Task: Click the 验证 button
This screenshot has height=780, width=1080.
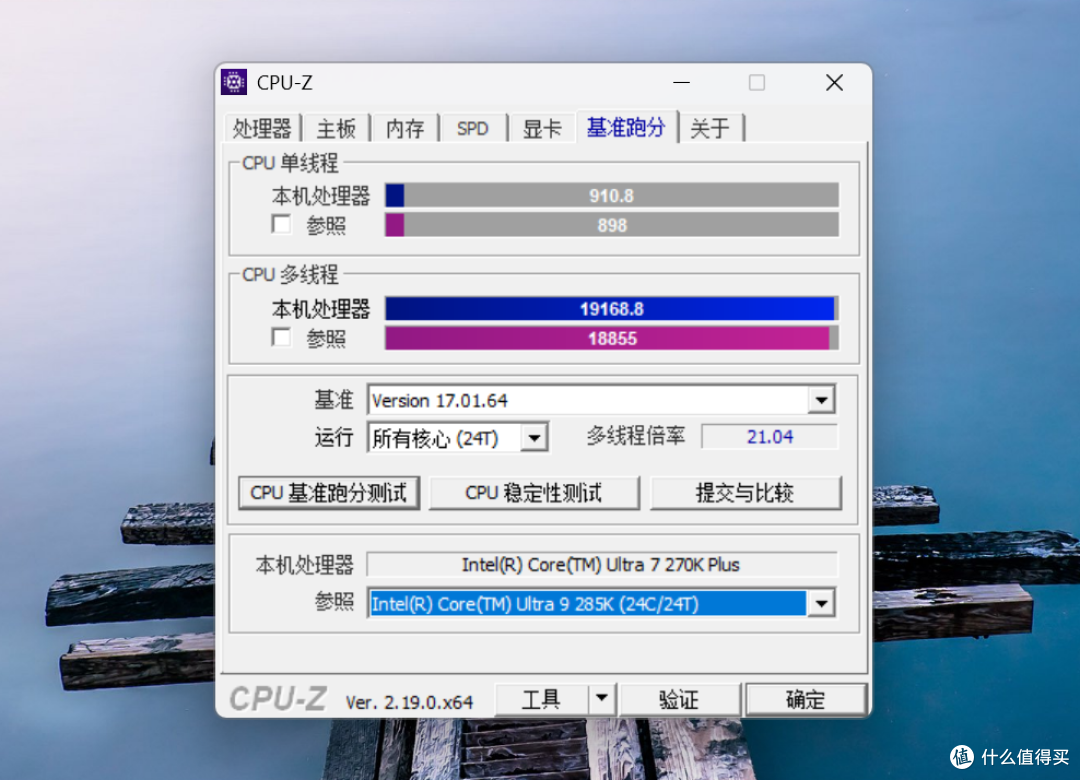Action: click(x=679, y=699)
